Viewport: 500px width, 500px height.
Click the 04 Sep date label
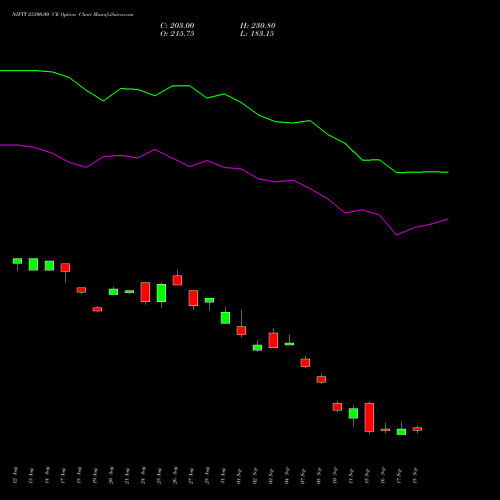click(287, 475)
